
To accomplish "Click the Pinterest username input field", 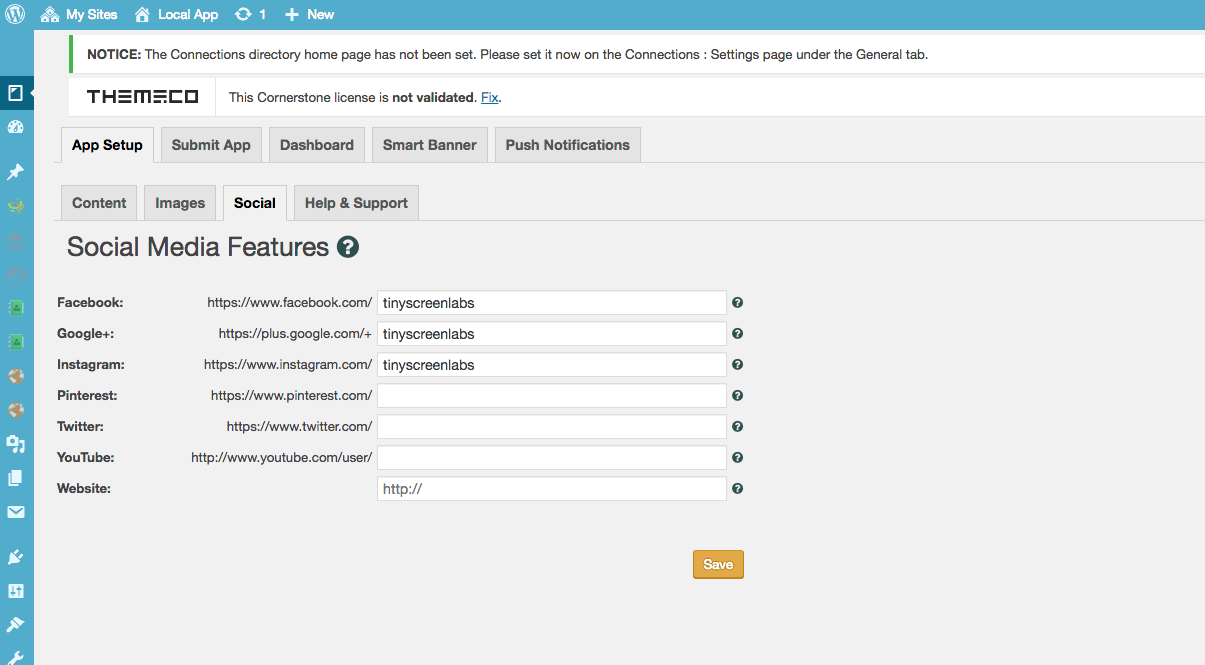I will [552, 396].
